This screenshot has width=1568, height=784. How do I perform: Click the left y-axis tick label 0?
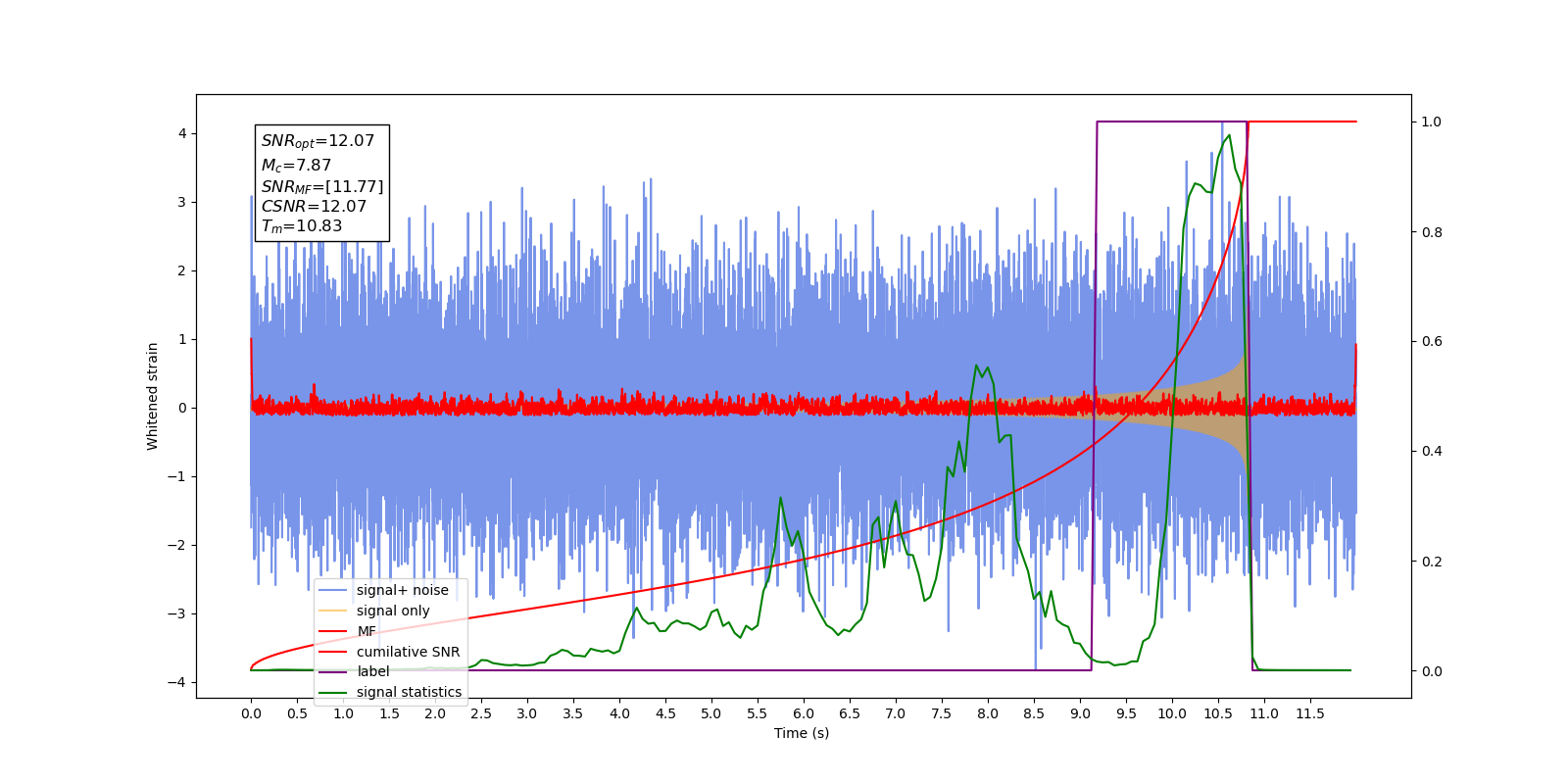(182, 408)
